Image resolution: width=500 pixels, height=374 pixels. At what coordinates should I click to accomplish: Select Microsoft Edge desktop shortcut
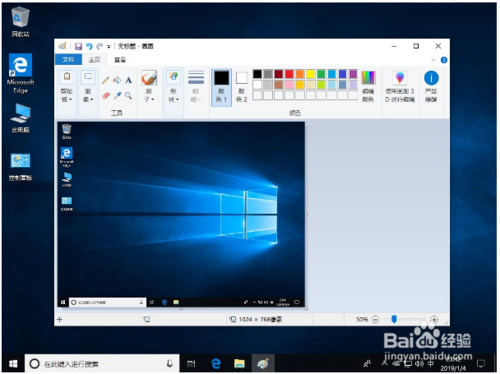pos(20,73)
